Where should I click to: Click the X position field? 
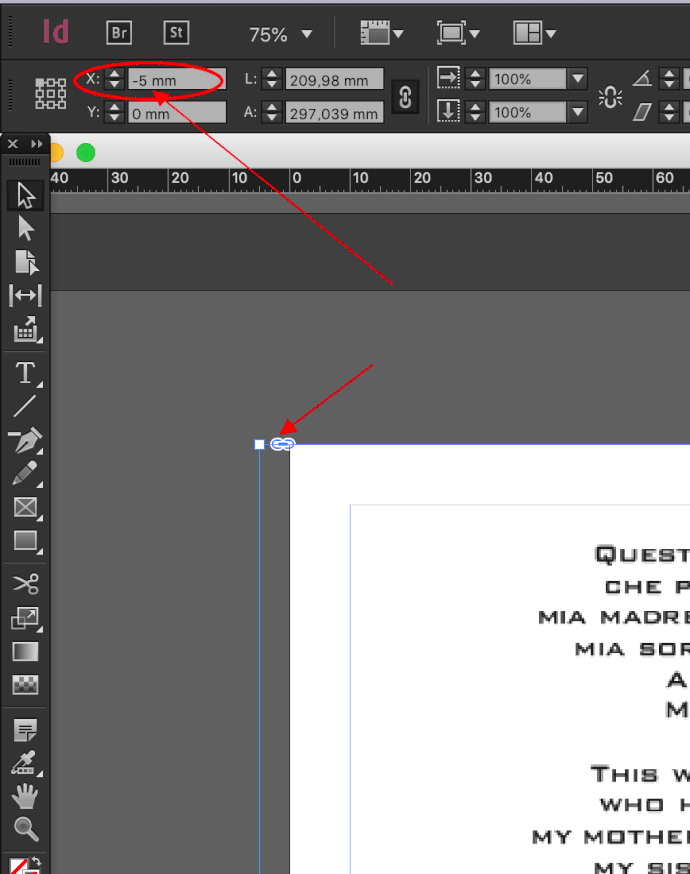(177, 80)
